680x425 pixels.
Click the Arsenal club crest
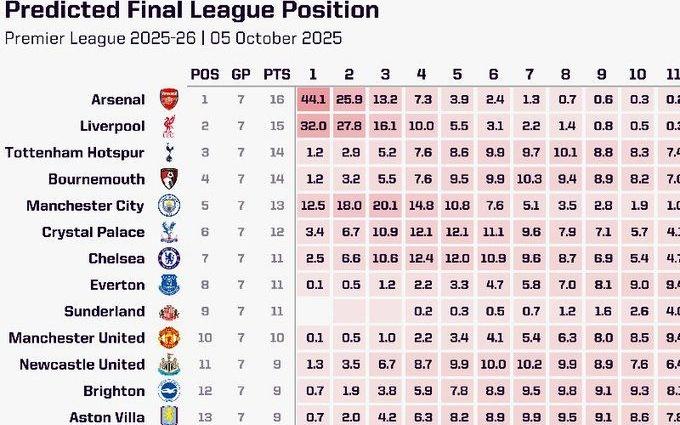point(169,99)
